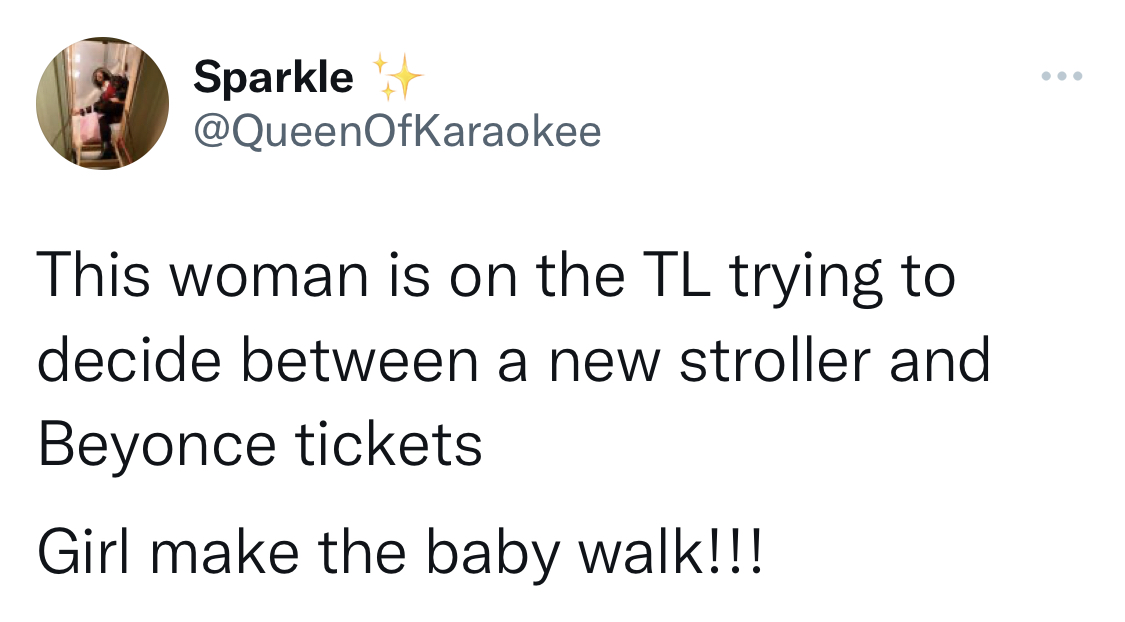Open the Sparkle display name link
This screenshot has height=622, width=1125.
pos(273,77)
